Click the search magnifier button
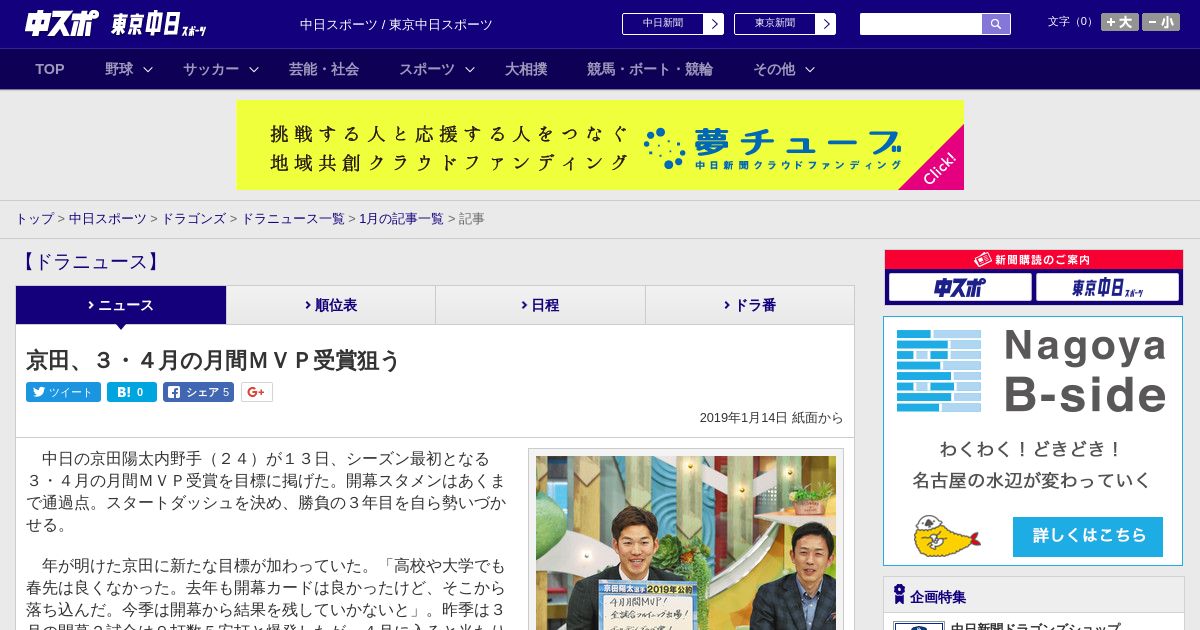 click(996, 24)
